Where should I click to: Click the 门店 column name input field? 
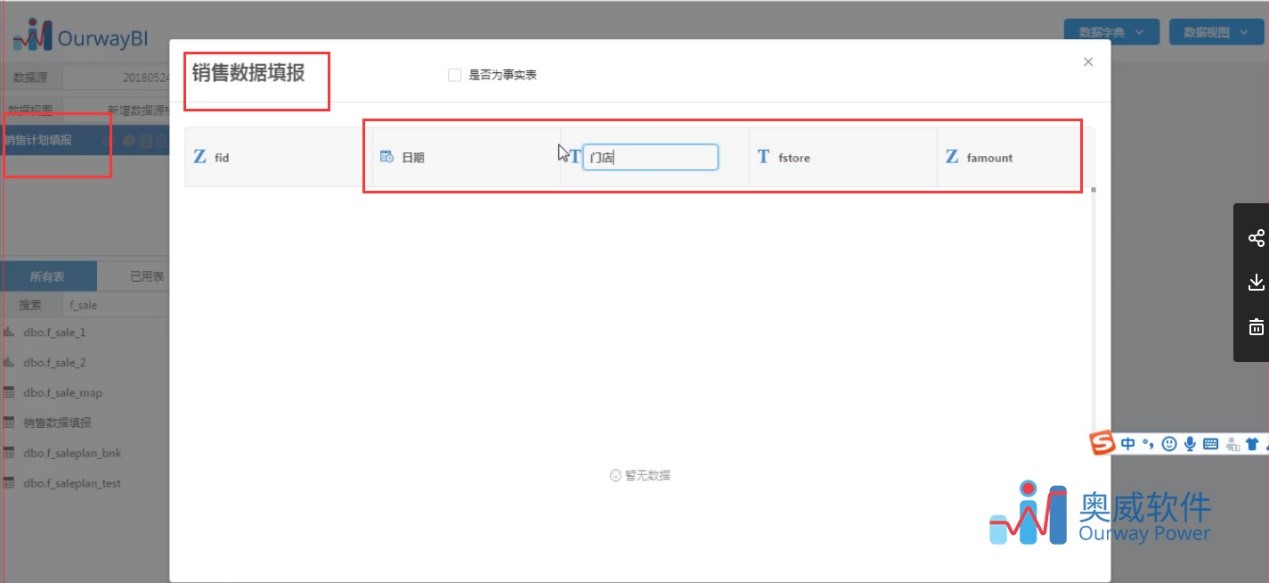tap(650, 157)
